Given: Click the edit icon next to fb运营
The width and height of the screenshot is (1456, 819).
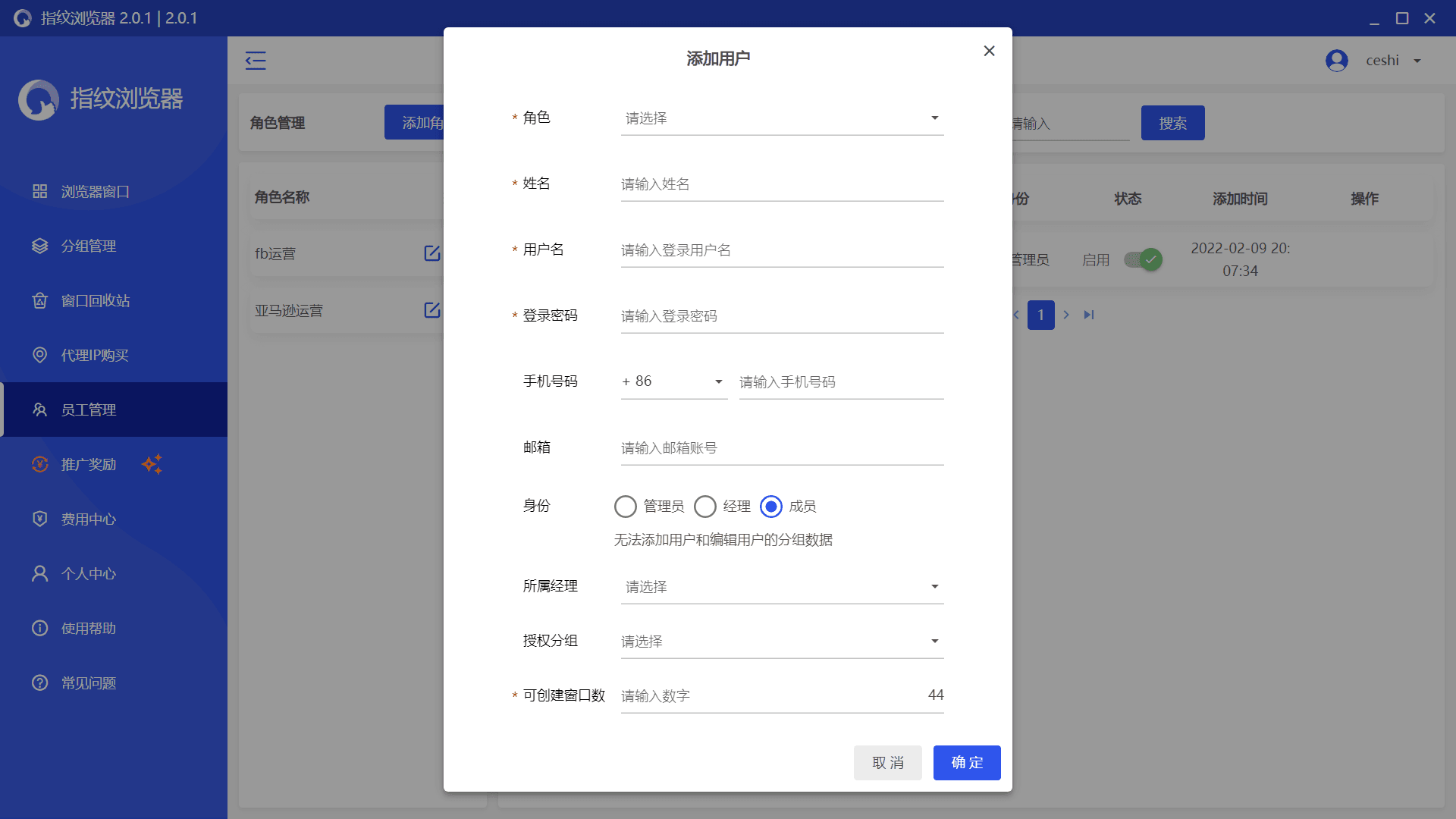Looking at the screenshot, I should (x=431, y=253).
